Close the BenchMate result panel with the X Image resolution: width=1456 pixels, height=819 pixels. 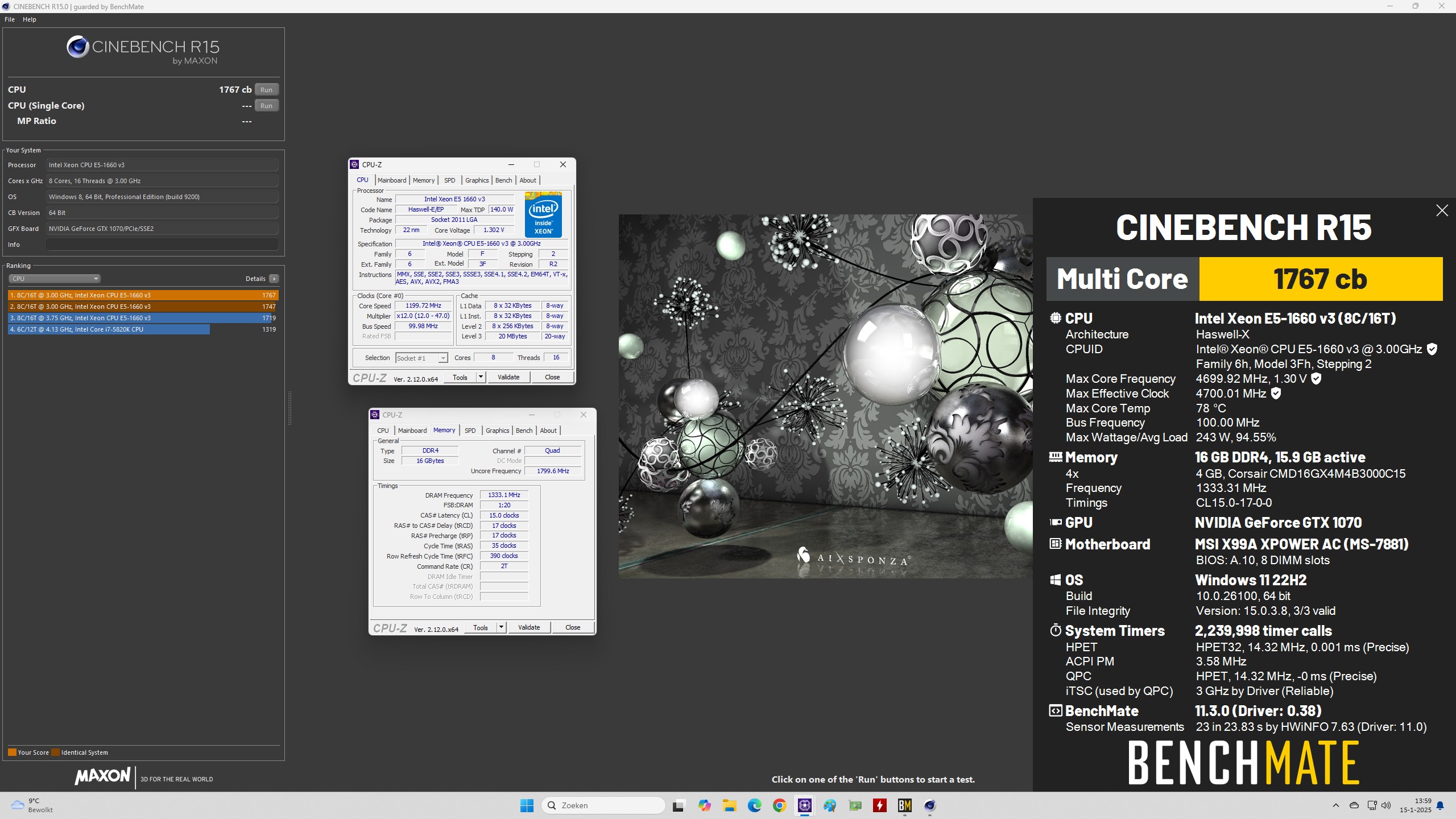[x=1442, y=211]
